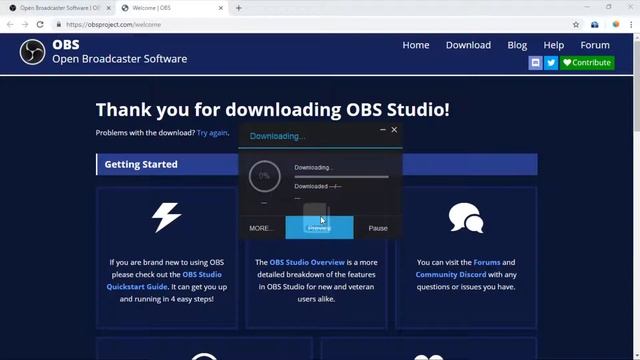Click the blue button in download dialog
Viewport: 640px width, 360px height.
[x=319, y=227]
